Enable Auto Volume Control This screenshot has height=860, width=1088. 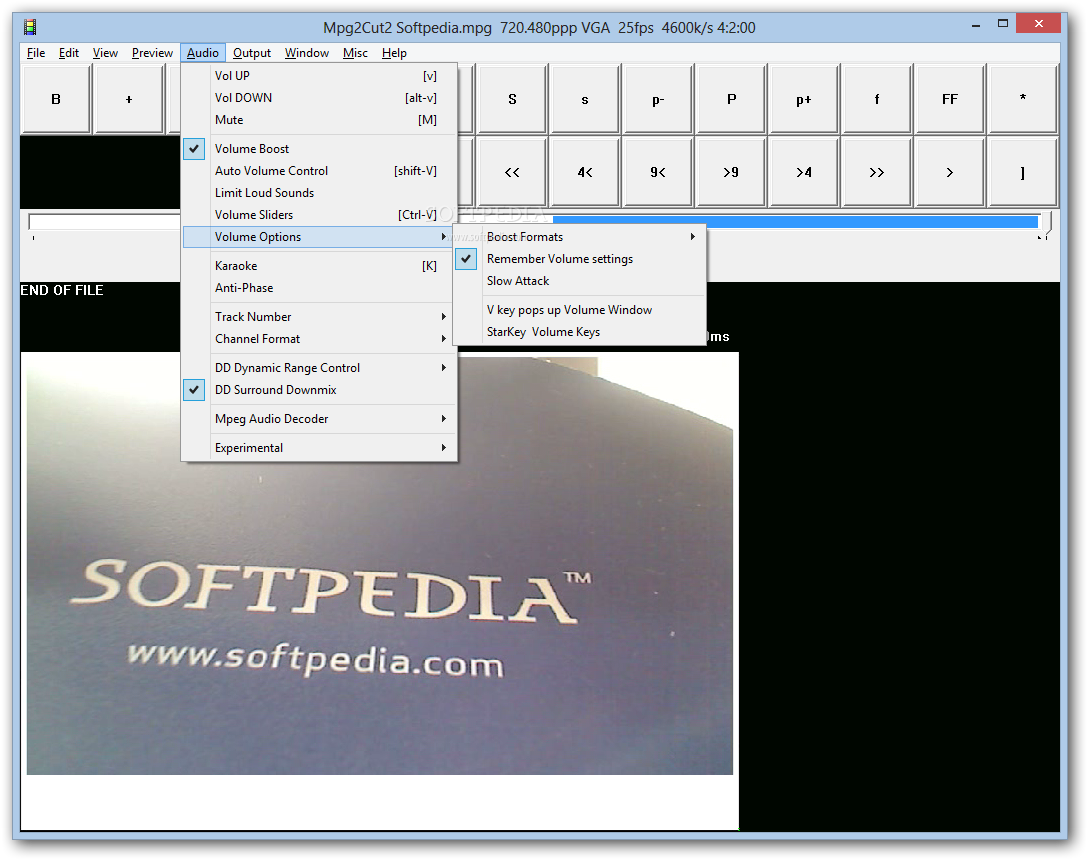[x=319, y=171]
